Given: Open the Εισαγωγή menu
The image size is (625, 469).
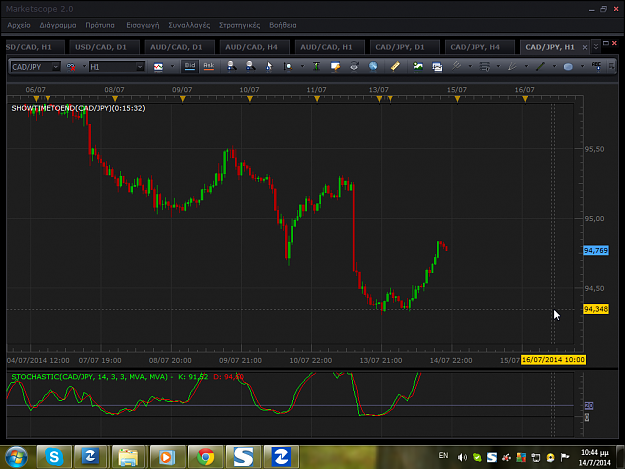Looking at the screenshot, I should point(143,25).
